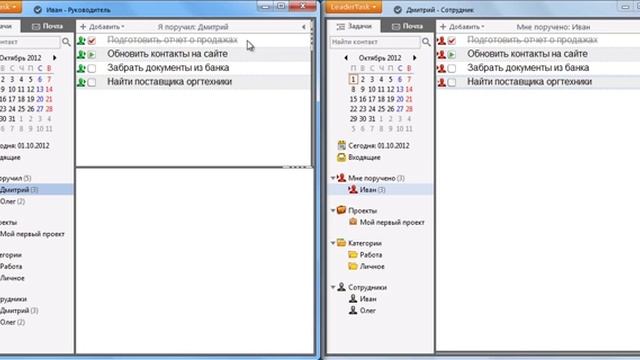Viewport: 640px width, 360px height.
Task: Switch to Почта tab in Ivan's window
Action: click(48, 26)
